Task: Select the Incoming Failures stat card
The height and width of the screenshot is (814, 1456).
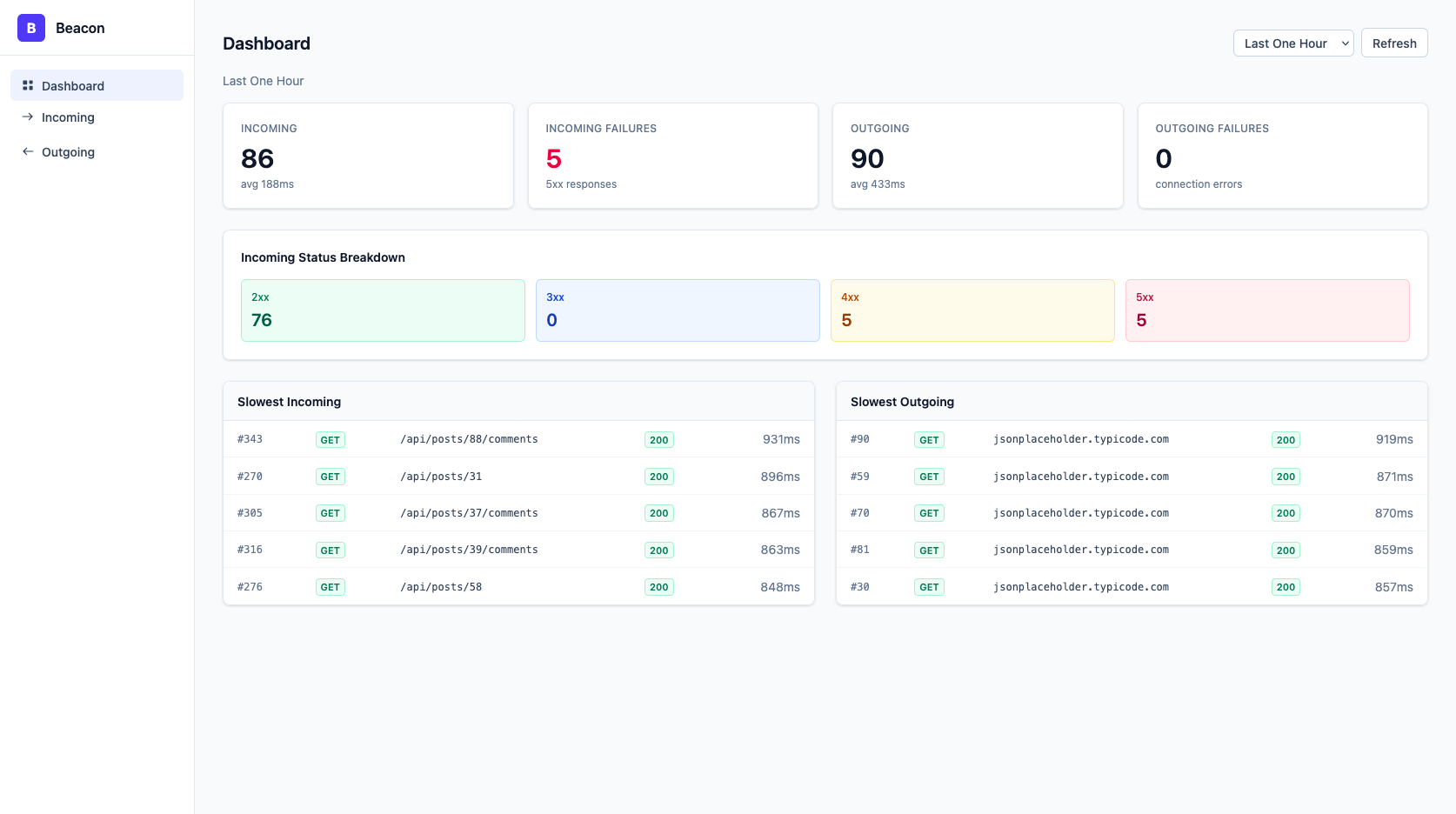Action: pyautogui.click(x=672, y=156)
